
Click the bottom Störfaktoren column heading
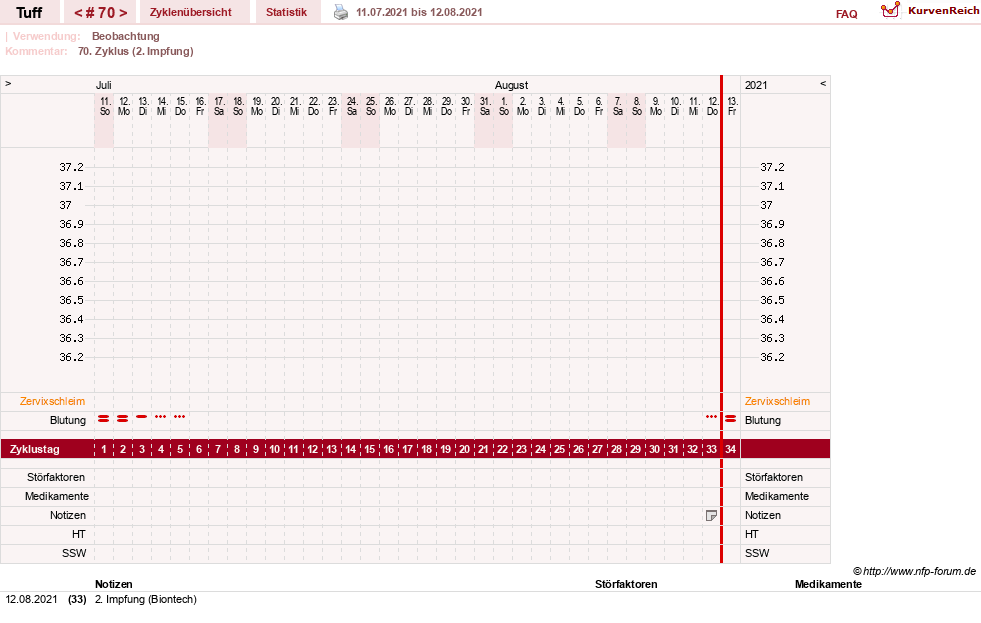click(626, 584)
